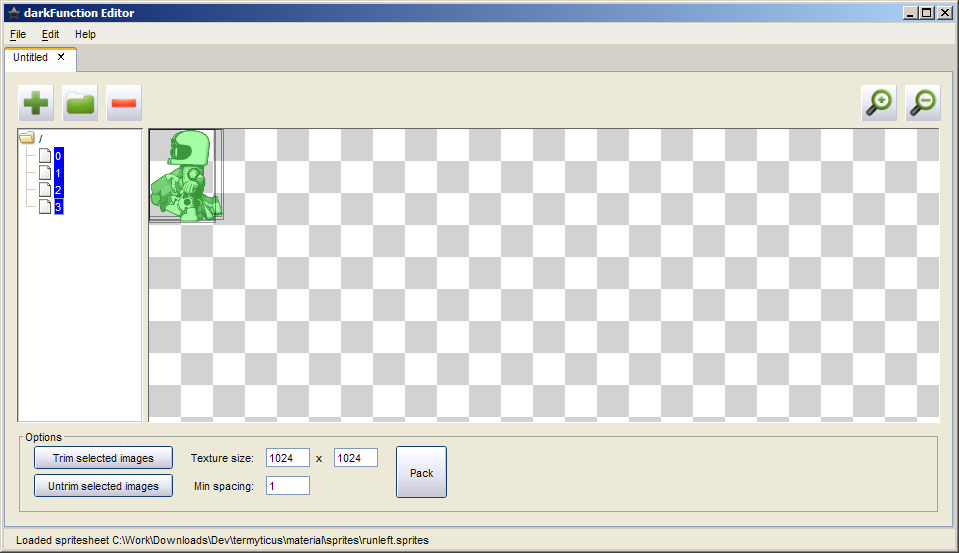The height and width of the screenshot is (553, 959).
Task: Click Trim selected images button
Action: [103, 458]
